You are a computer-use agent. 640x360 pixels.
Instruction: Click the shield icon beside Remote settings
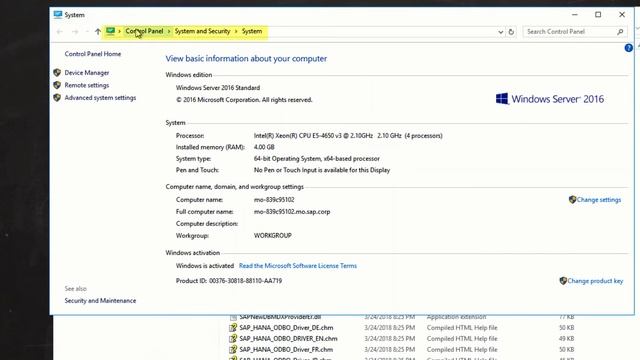coord(57,85)
